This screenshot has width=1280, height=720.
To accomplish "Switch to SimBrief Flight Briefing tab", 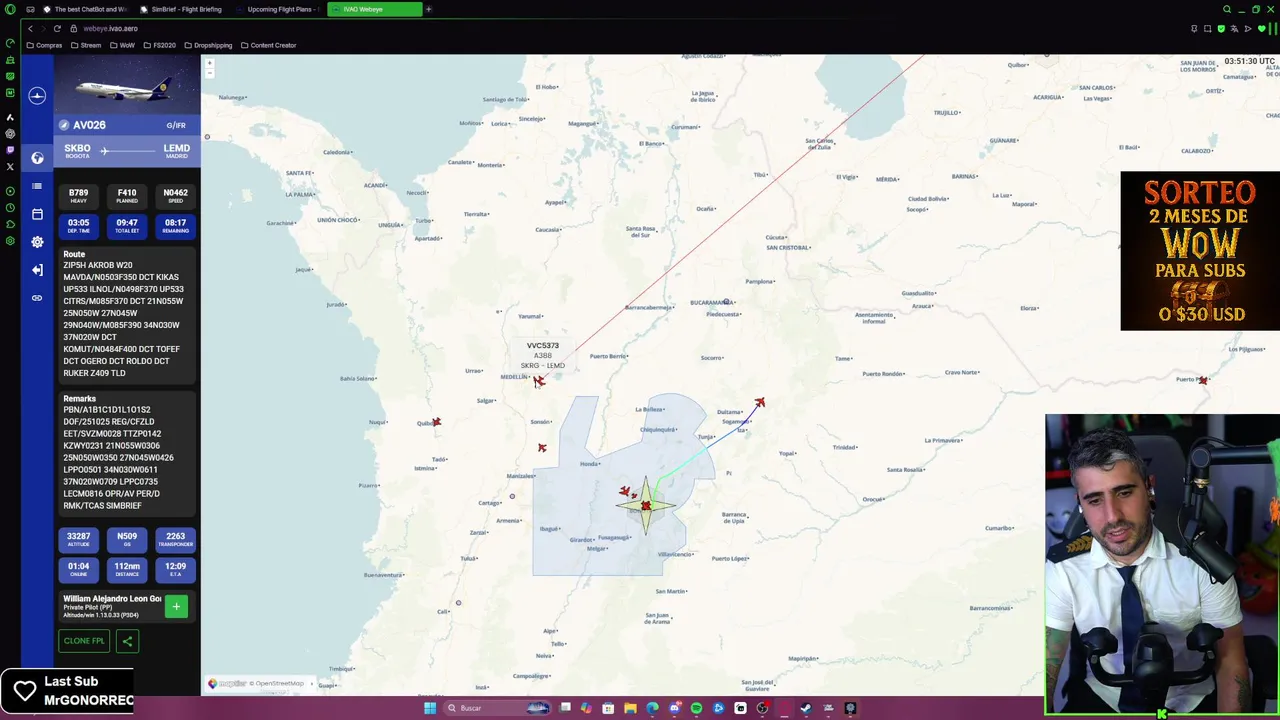I will 180,9.
